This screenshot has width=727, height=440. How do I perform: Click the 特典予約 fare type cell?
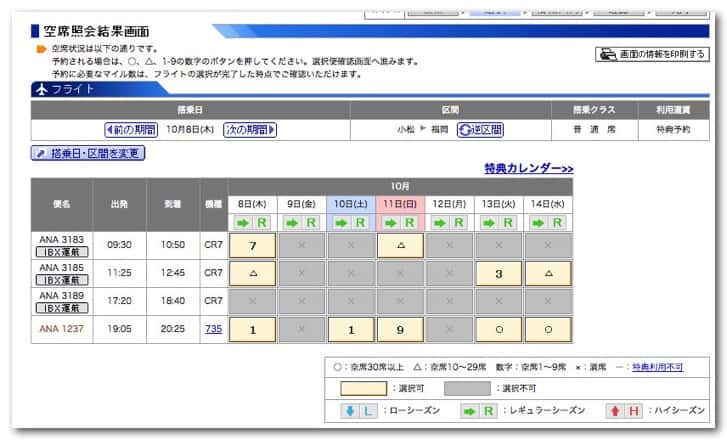tap(673, 129)
